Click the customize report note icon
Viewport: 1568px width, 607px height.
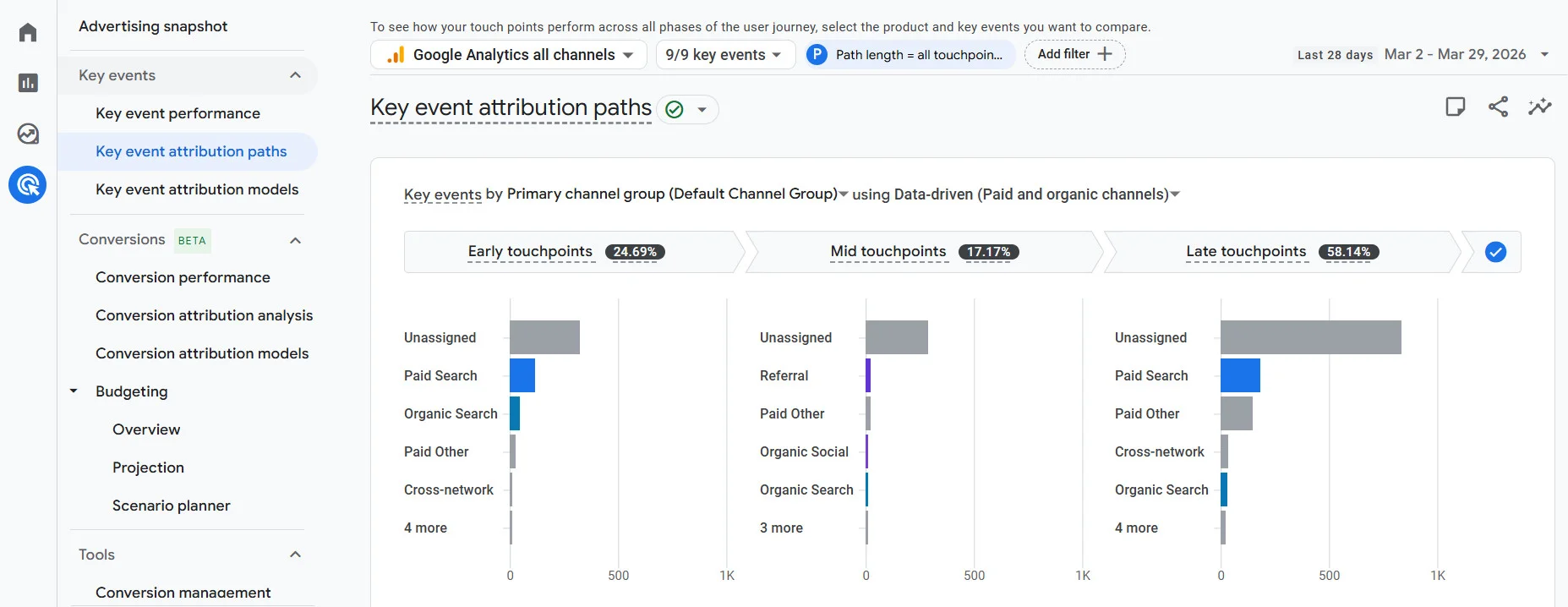(1455, 107)
